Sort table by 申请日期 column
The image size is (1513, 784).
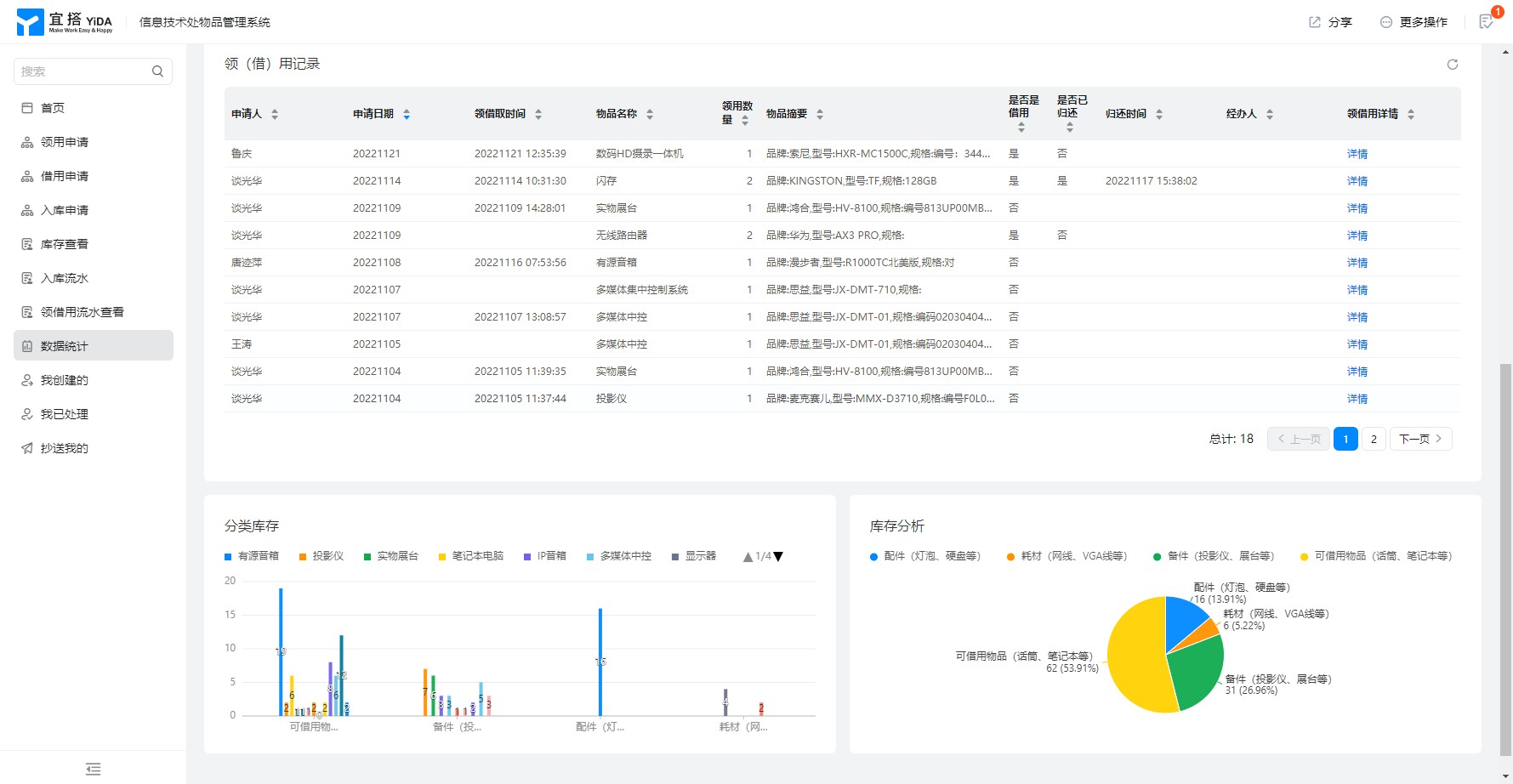click(407, 114)
